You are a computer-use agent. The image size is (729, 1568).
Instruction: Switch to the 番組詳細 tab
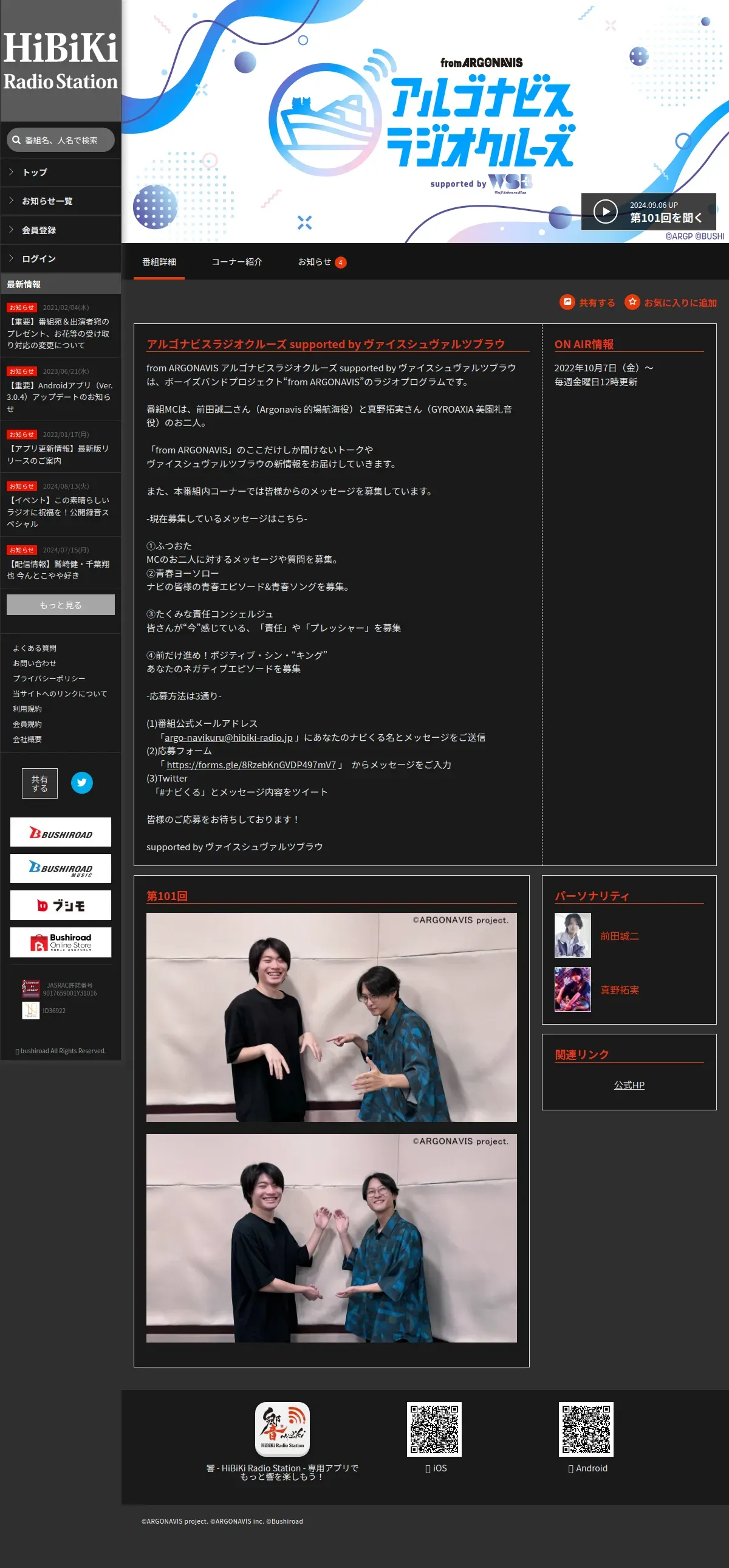tap(159, 262)
